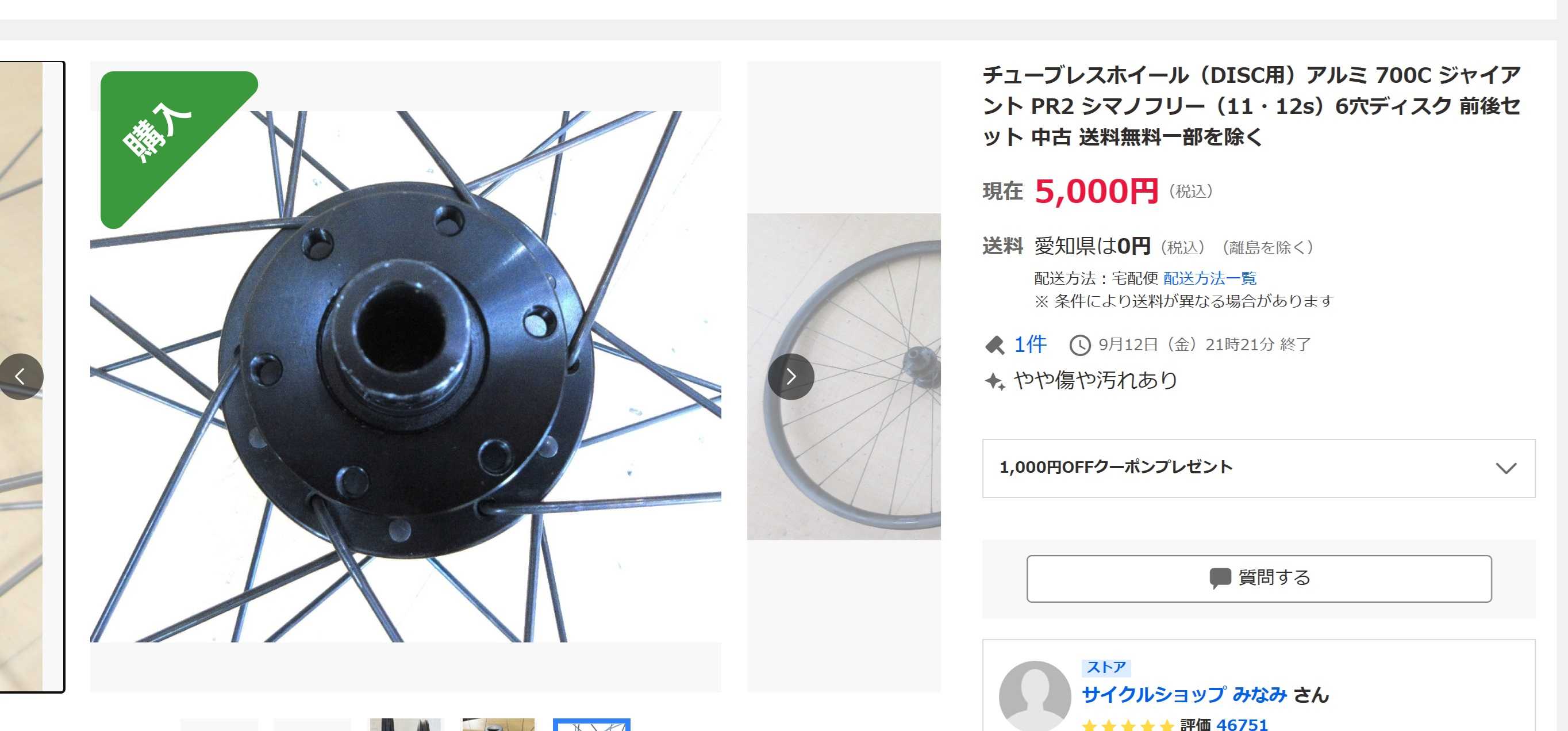The width and height of the screenshot is (1568, 731).
Task: Click the gavel bid icon
Action: click(x=994, y=346)
